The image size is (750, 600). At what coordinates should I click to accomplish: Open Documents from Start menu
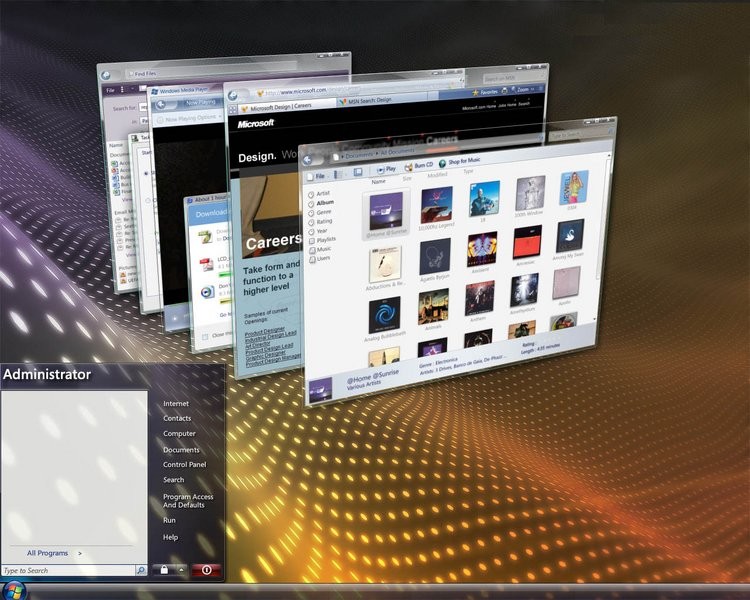pyautogui.click(x=181, y=450)
